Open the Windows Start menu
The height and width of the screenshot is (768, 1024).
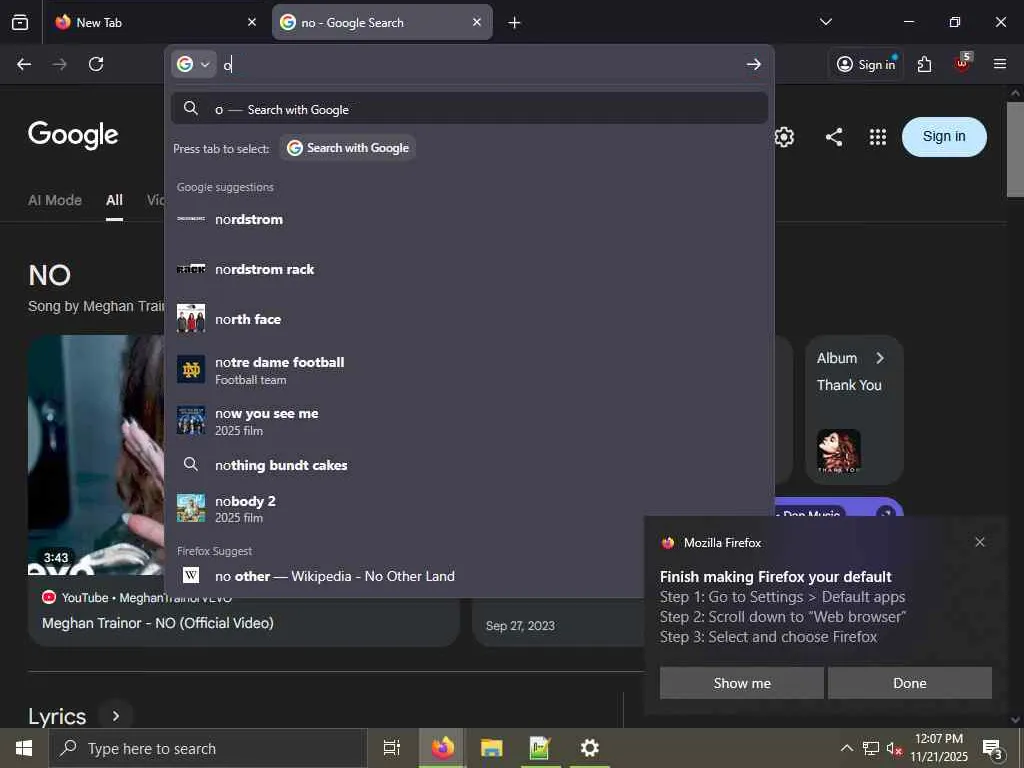click(24, 748)
